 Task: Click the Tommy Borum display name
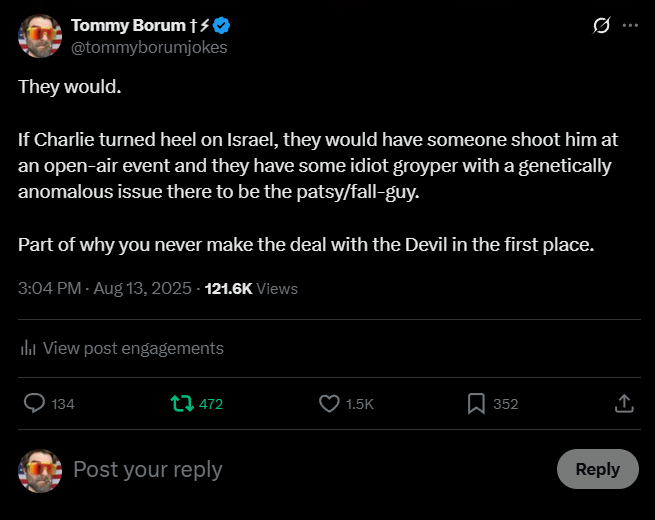(128, 26)
